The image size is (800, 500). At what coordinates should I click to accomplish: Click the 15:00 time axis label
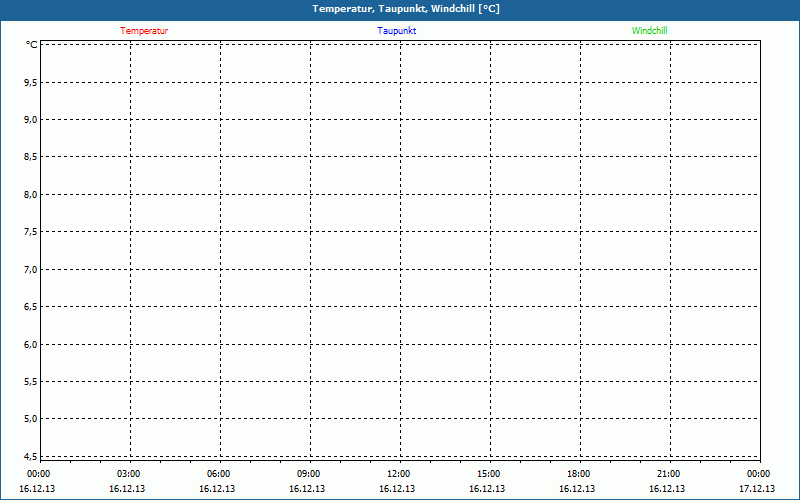[489, 474]
